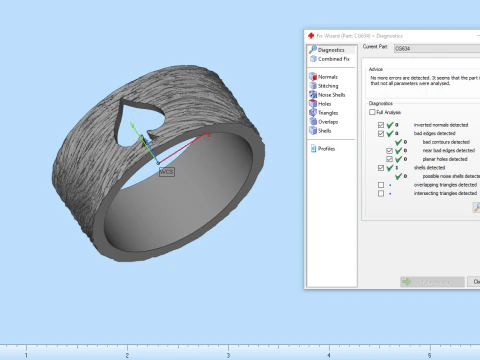Enable the overlapping triangles detected checkbox
The width and height of the screenshot is (480, 360).
tap(381, 185)
